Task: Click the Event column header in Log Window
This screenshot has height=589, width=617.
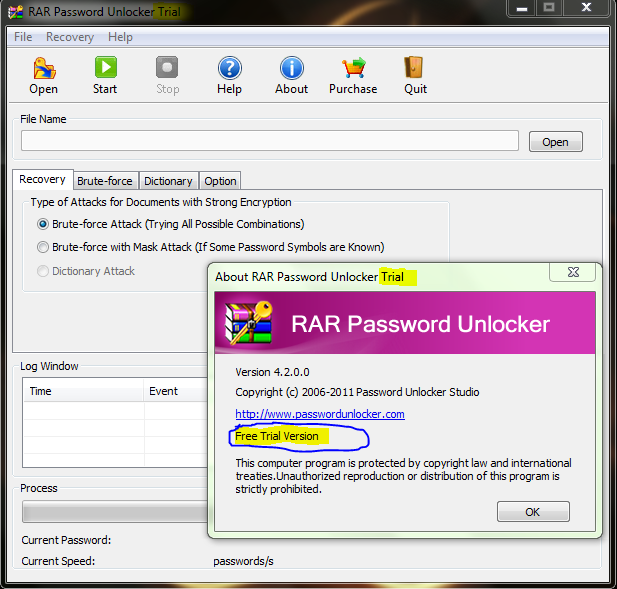Action: [x=176, y=391]
